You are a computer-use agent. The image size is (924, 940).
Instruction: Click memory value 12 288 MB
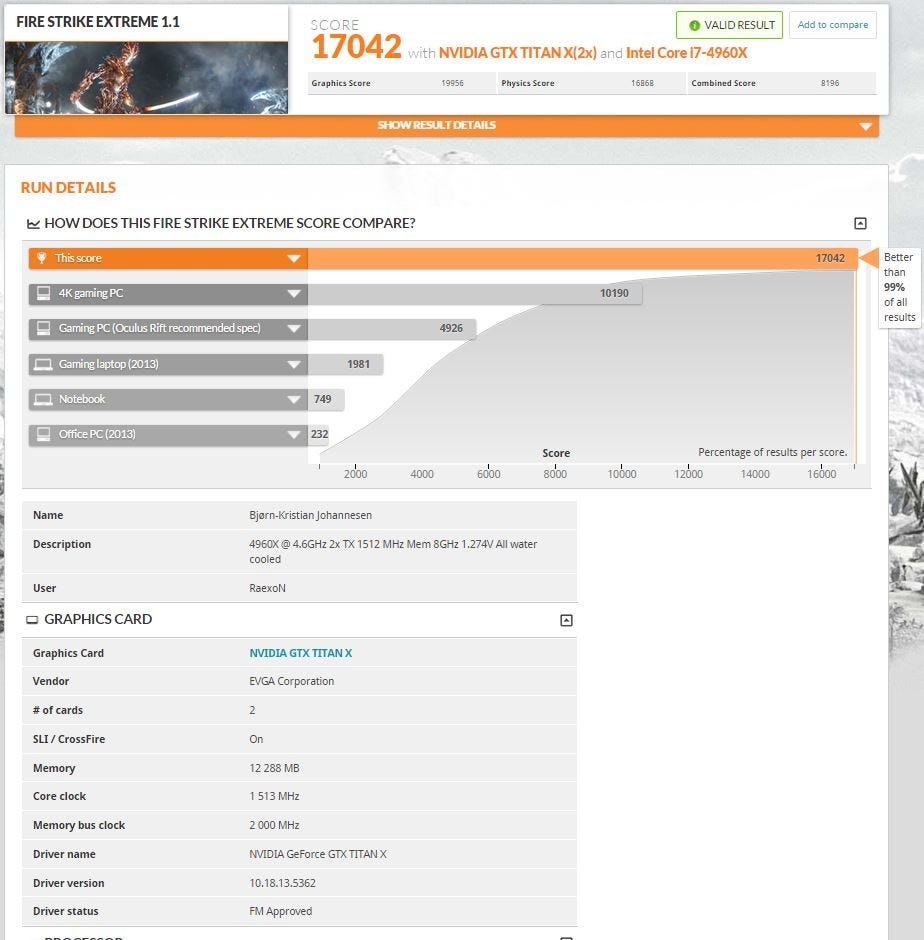click(x=274, y=768)
